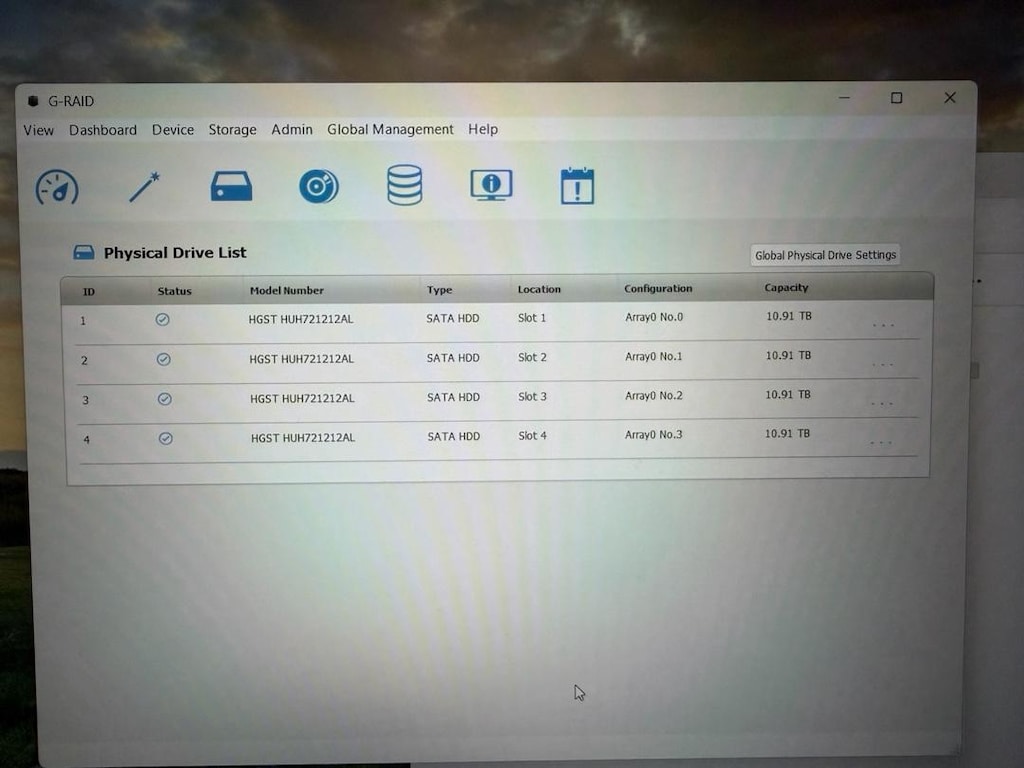Screen dimensions: 1024x768
Task: Sort by the Type column header
Action: [x=440, y=290]
